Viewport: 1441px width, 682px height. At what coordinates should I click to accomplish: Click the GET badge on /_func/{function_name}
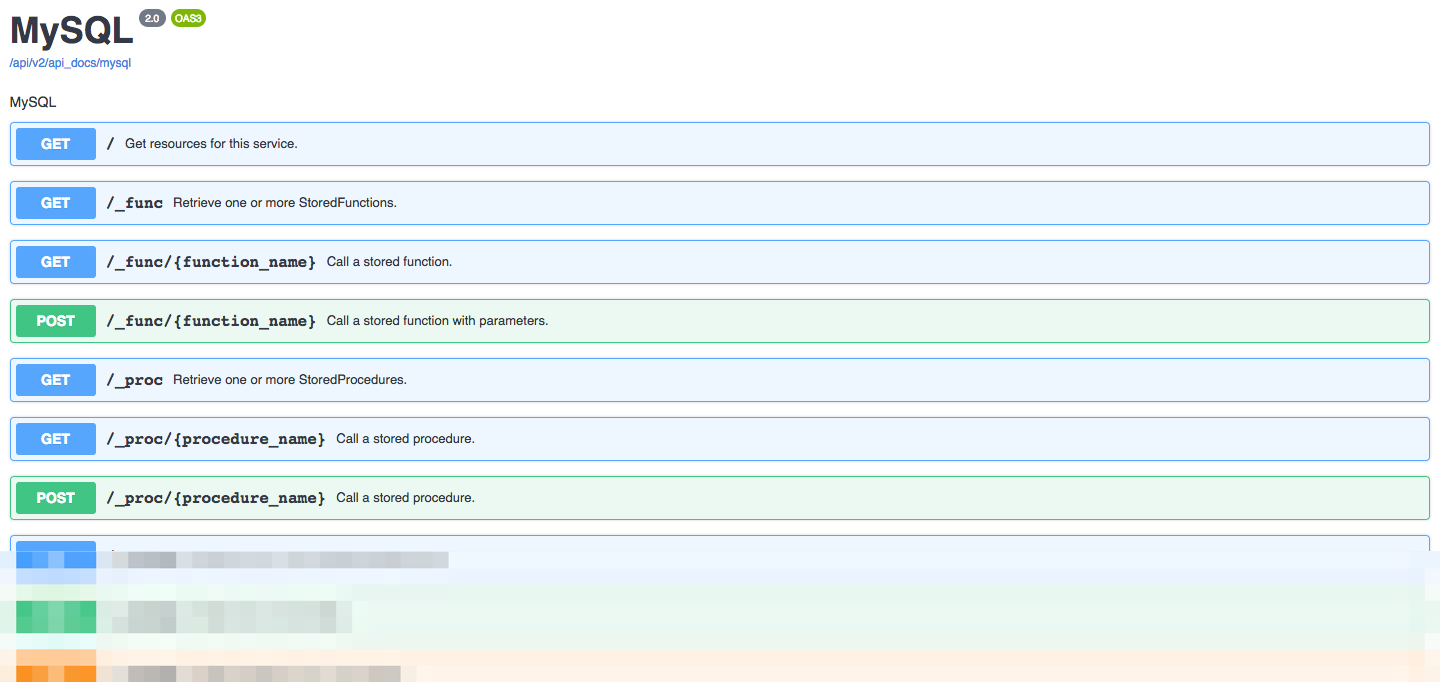pyautogui.click(x=55, y=261)
